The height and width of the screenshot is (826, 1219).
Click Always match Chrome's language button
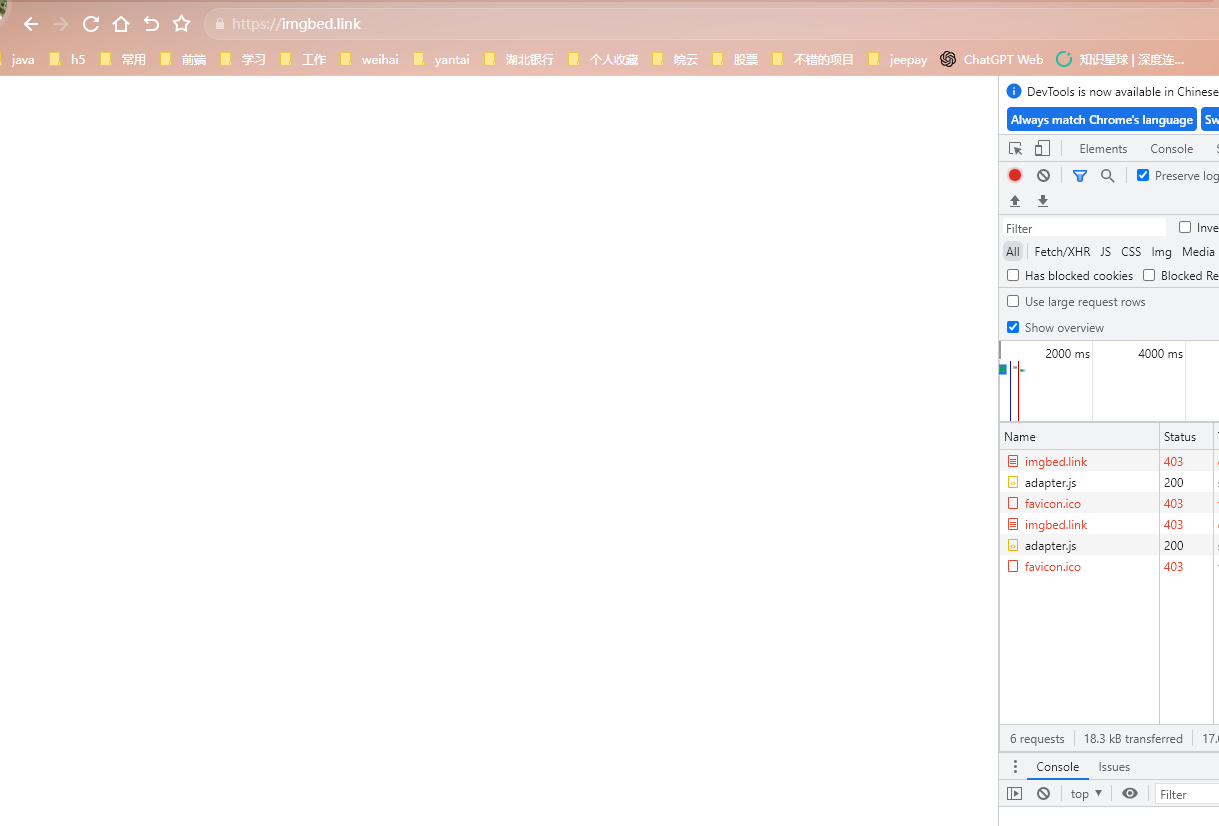tap(1101, 120)
